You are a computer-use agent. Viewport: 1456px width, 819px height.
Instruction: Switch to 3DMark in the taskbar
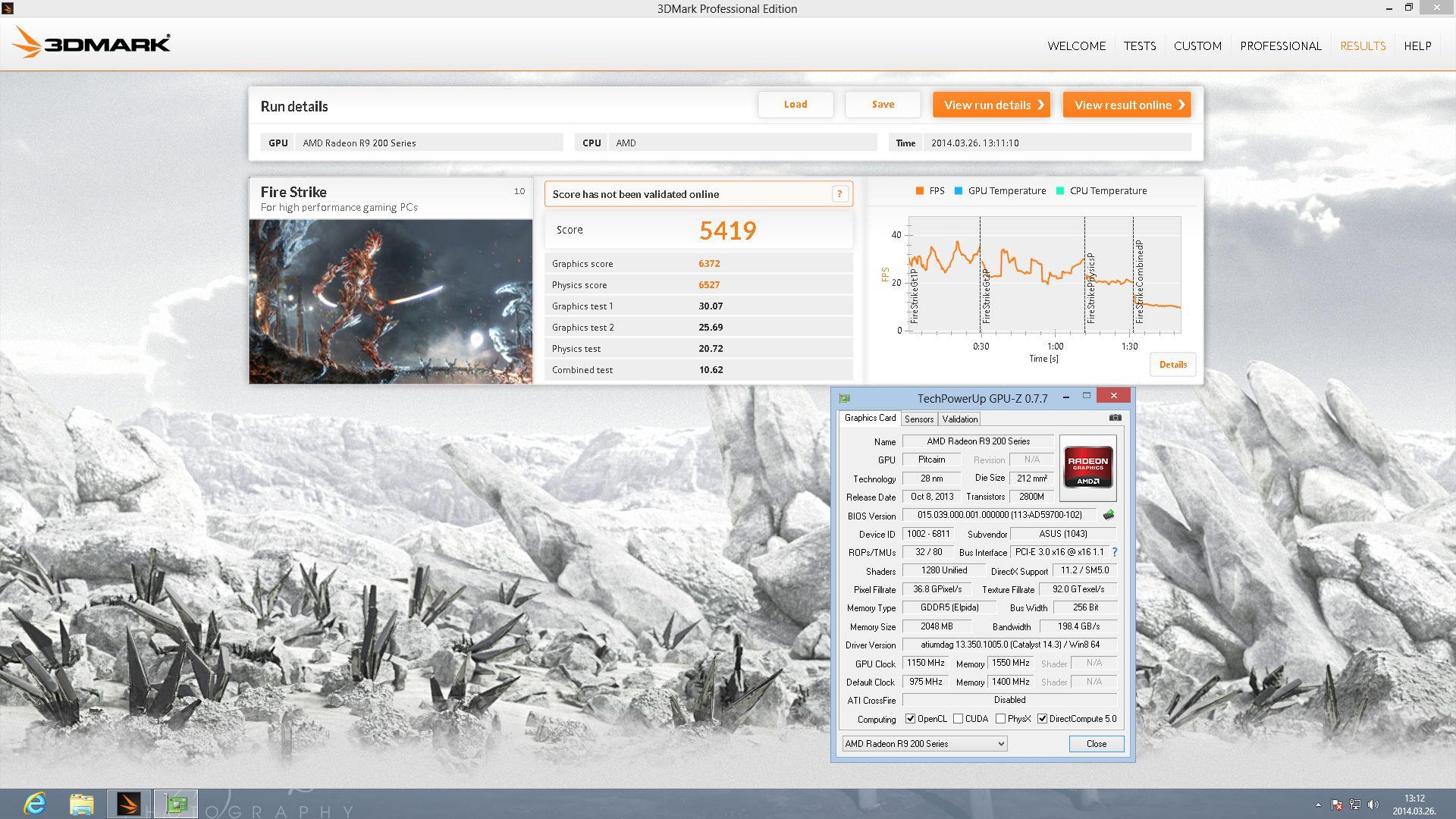point(129,803)
